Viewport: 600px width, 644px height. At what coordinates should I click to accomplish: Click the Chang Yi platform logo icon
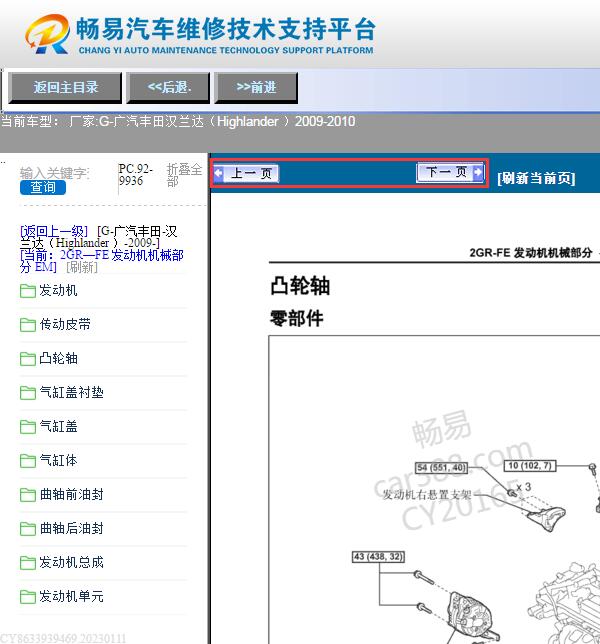point(47,34)
